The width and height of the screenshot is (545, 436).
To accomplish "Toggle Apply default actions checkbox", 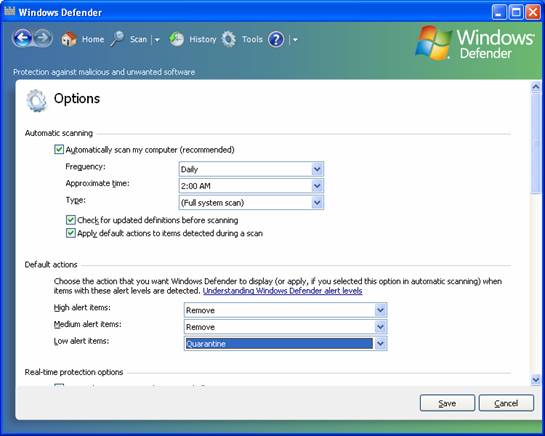I will (x=71, y=233).
